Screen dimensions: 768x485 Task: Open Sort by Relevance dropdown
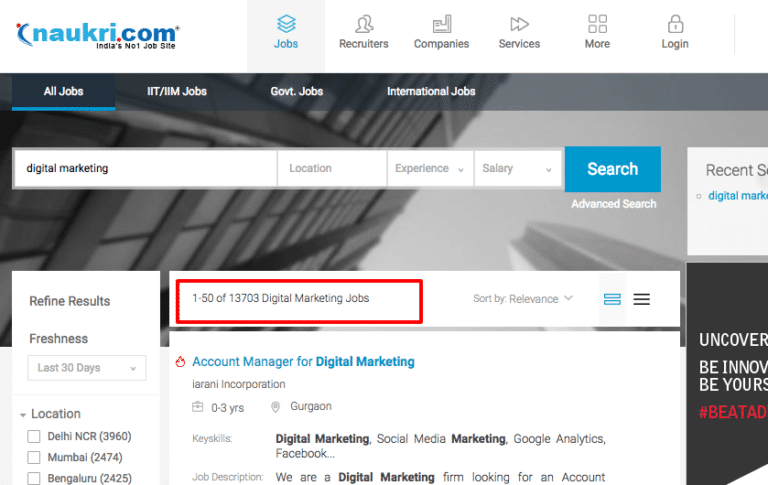[x=523, y=298]
